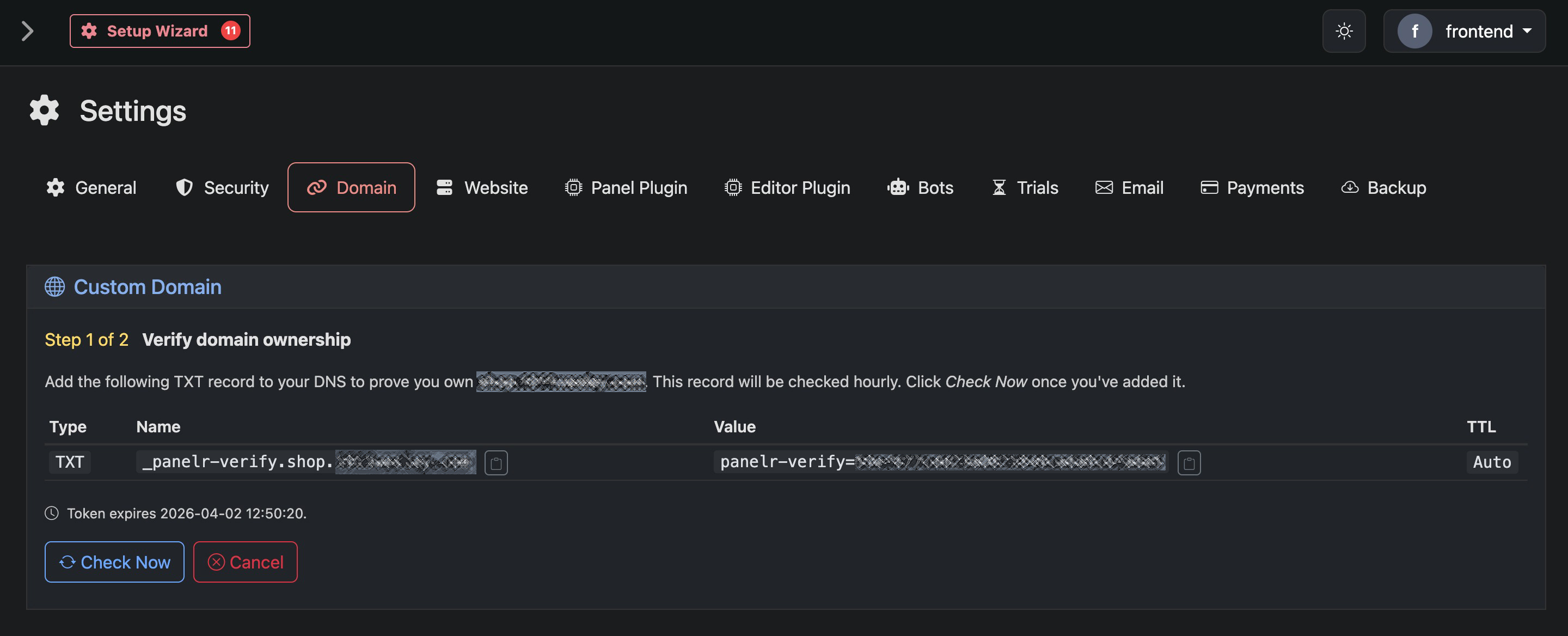Open the Website tab
Viewport: 1568px width, 636px height.
pyautogui.click(x=481, y=187)
